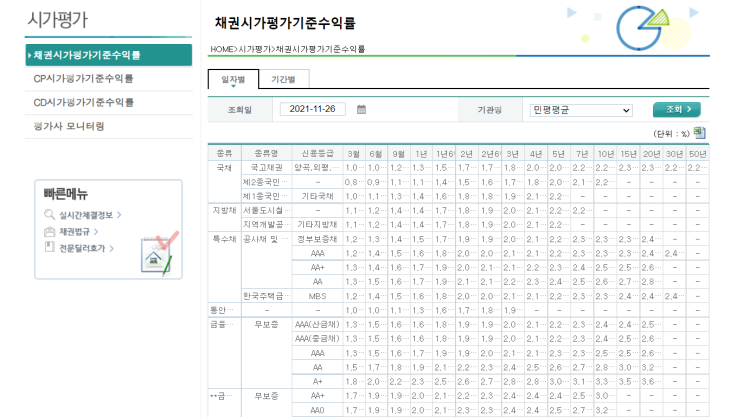Click the 6월 column header

(x=376, y=154)
